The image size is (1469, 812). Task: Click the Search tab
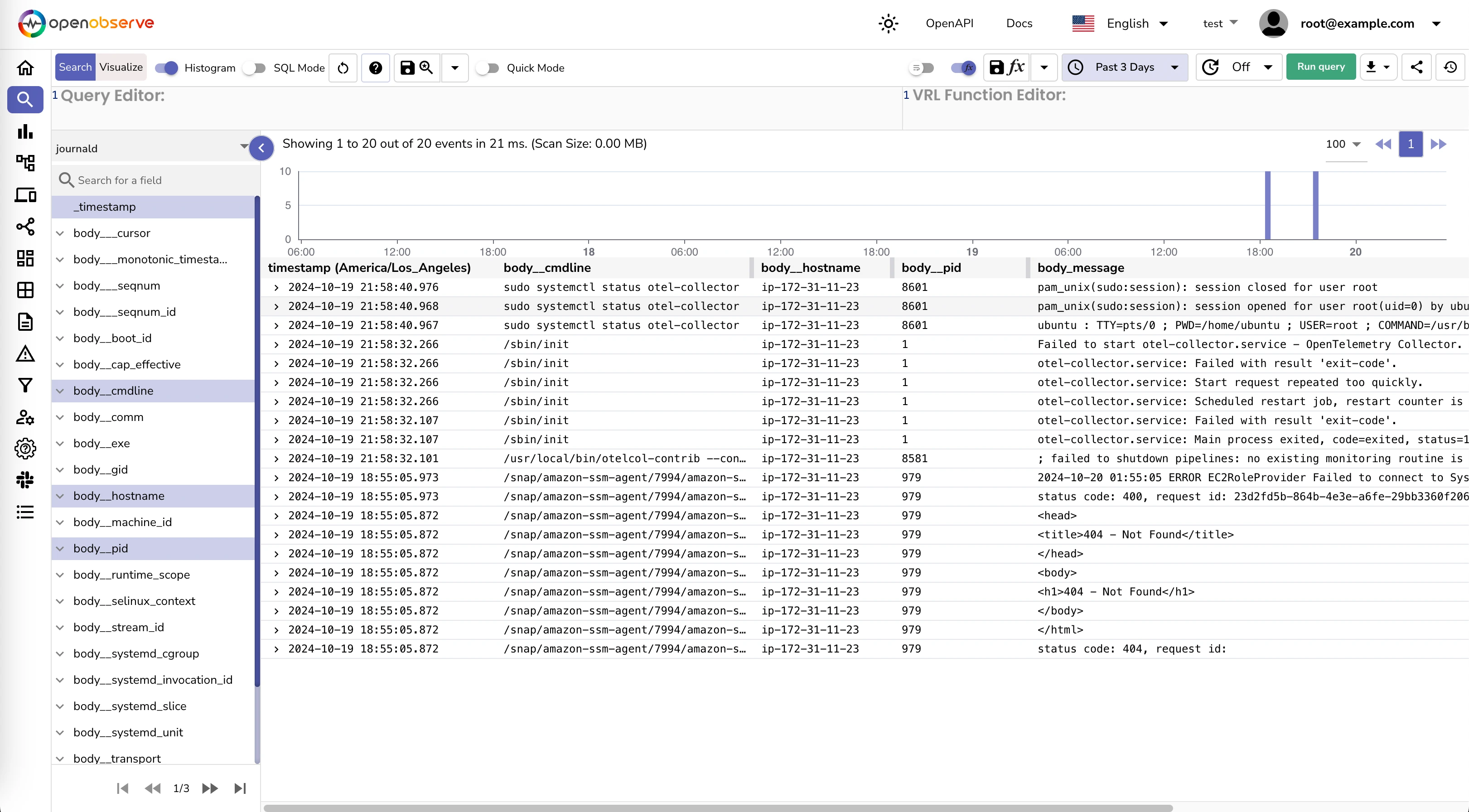[x=75, y=67]
